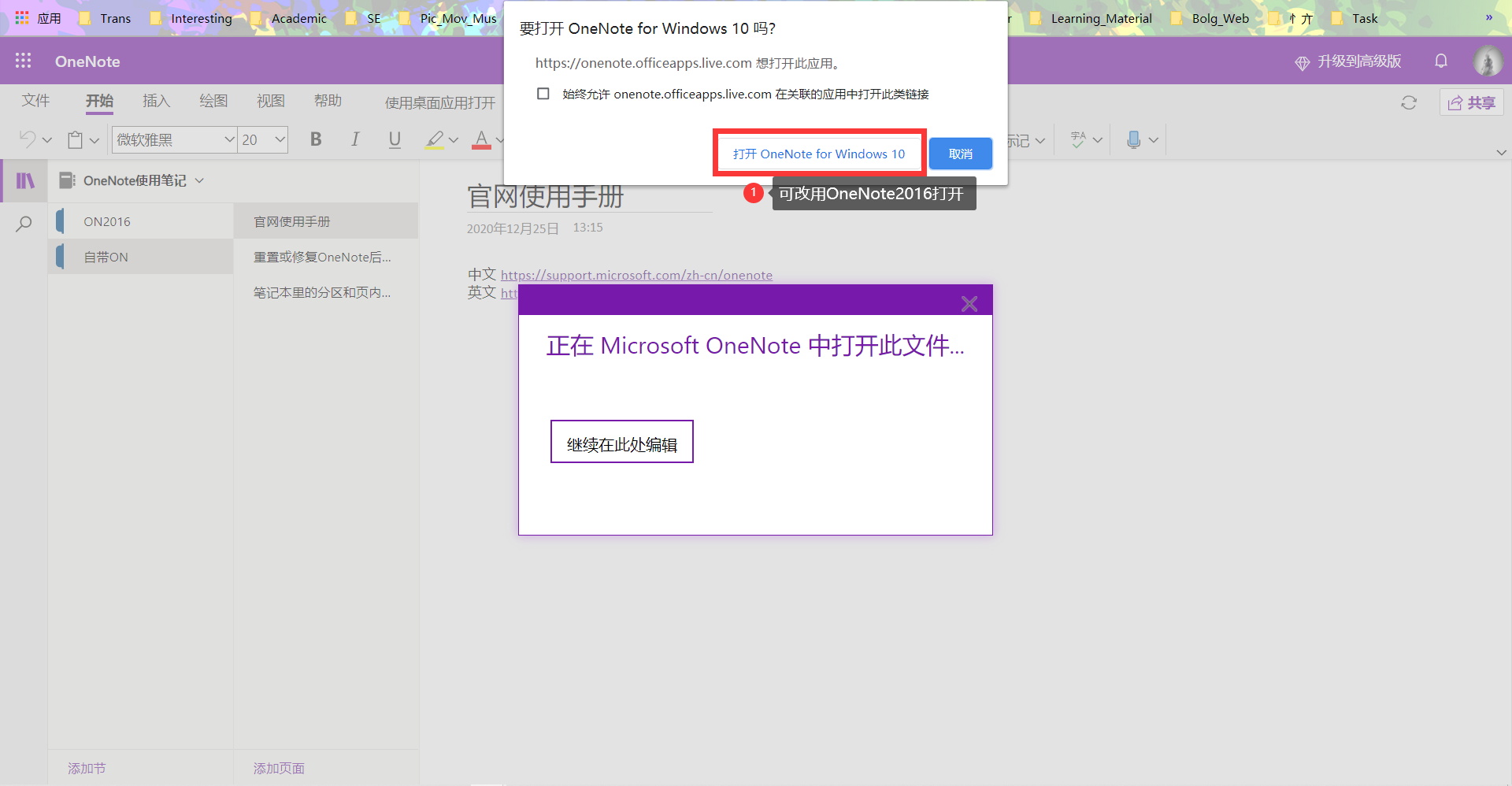Image resolution: width=1512 pixels, height=786 pixels.
Task: Open search with the magnifier icon
Action: click(x=24, y=224)
